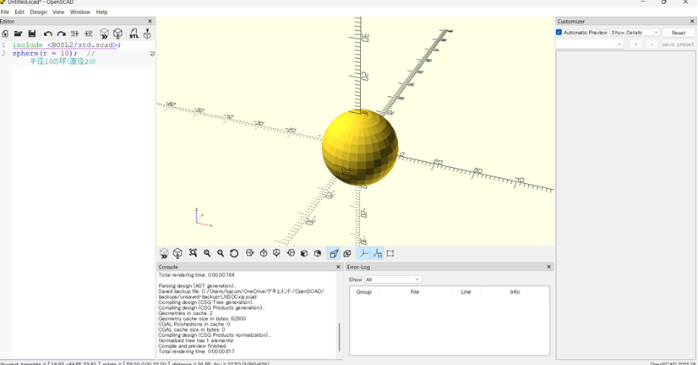Open the Help menu
This screenshot has width=698, height=365.
[101, 12]
